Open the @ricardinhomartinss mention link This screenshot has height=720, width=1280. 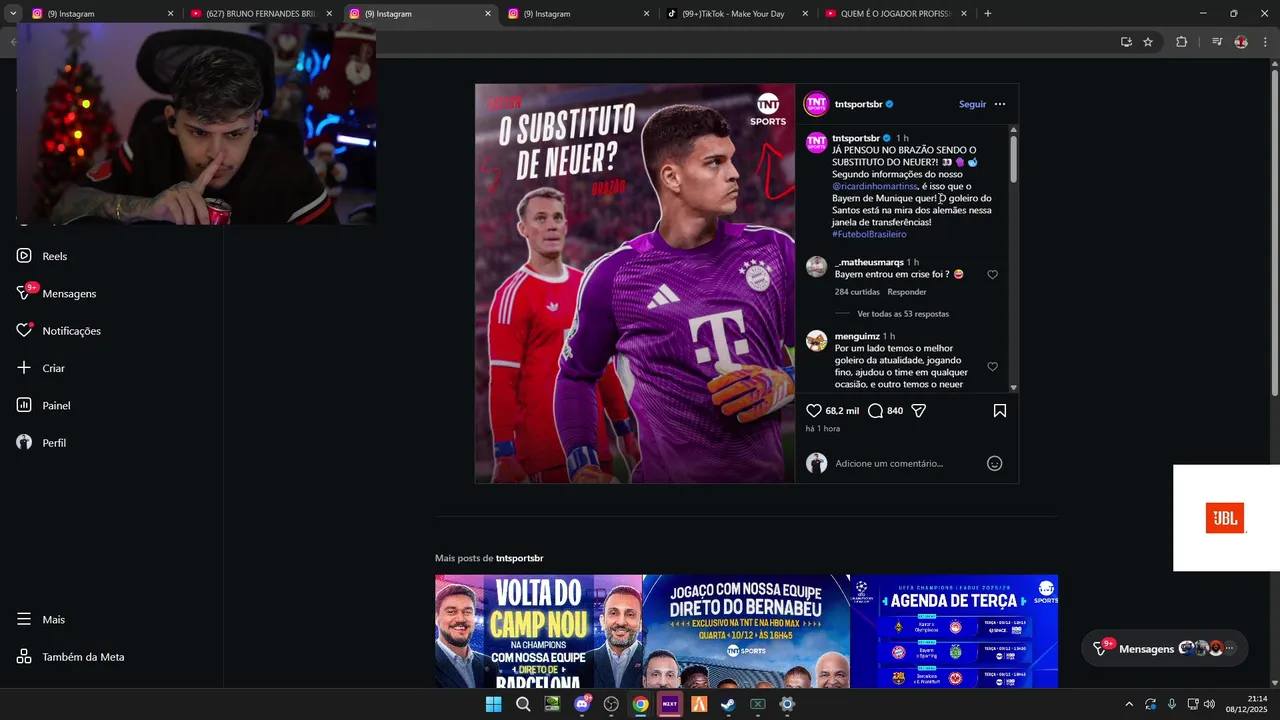(x=875, y=186)
